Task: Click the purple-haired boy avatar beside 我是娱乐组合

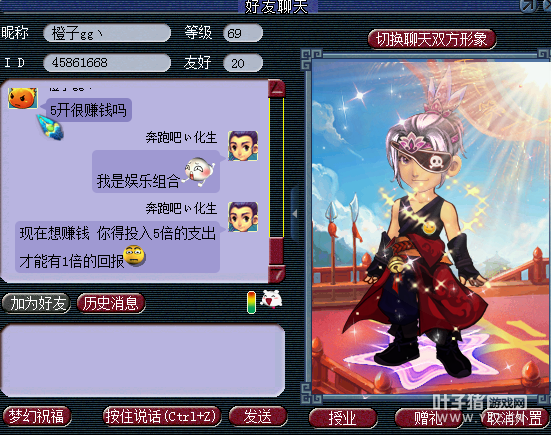Action: click(243, 146)
